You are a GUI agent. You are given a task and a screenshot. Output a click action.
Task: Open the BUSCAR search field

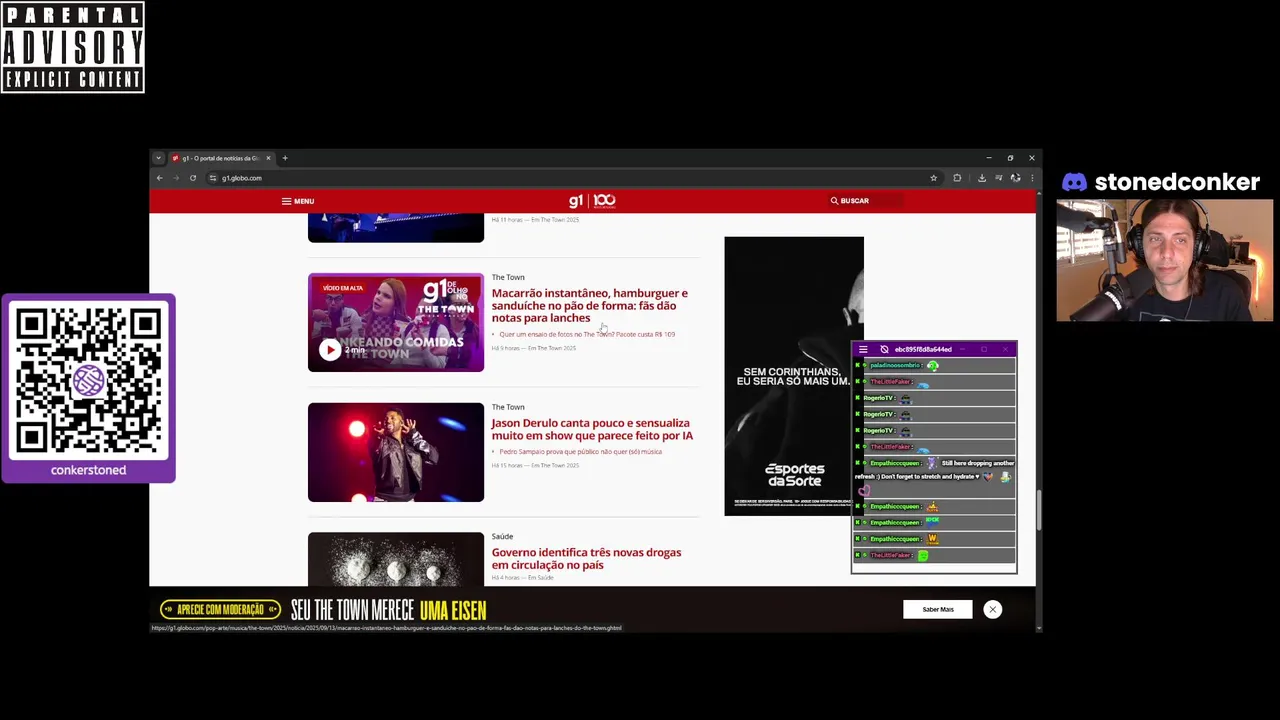866,201
